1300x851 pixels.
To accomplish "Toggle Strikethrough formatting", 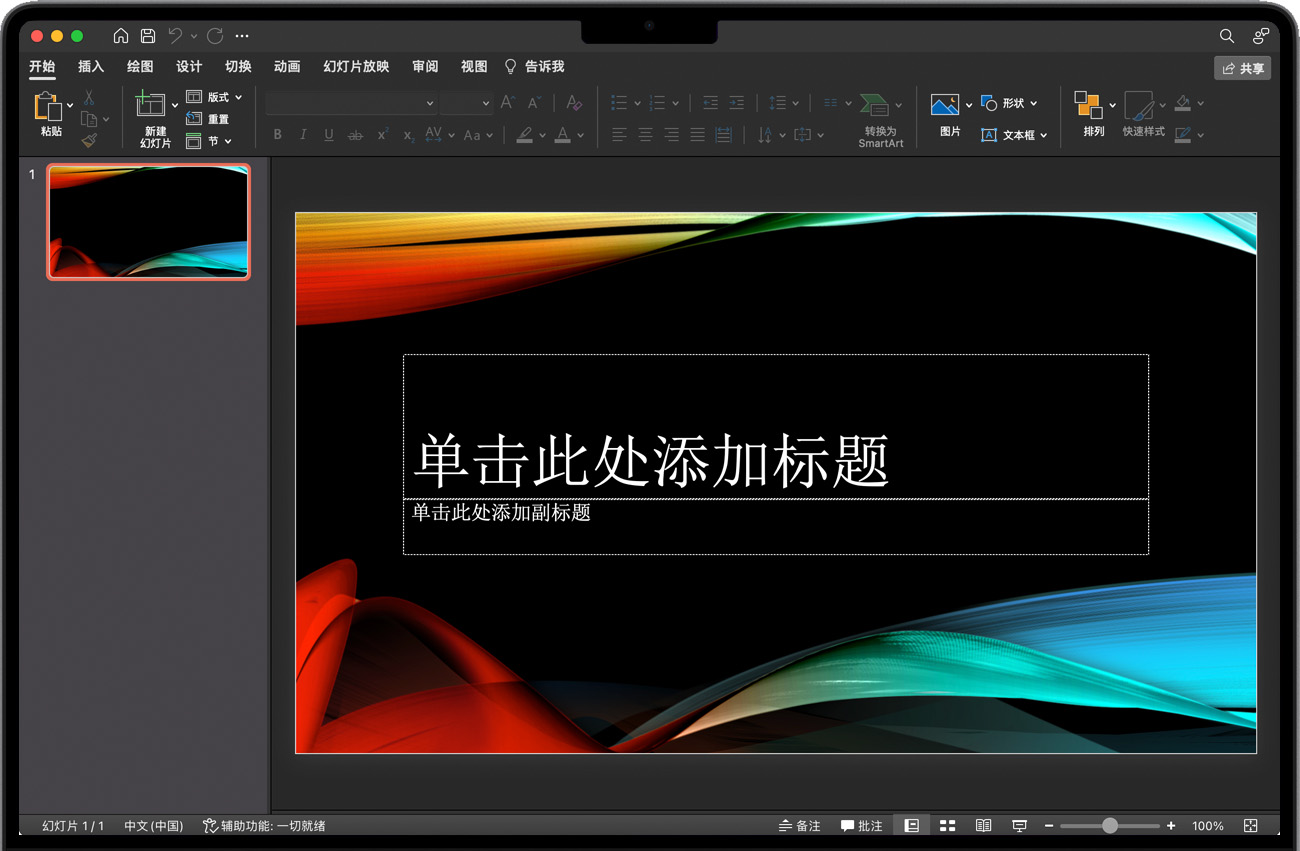I will (355, 135).
